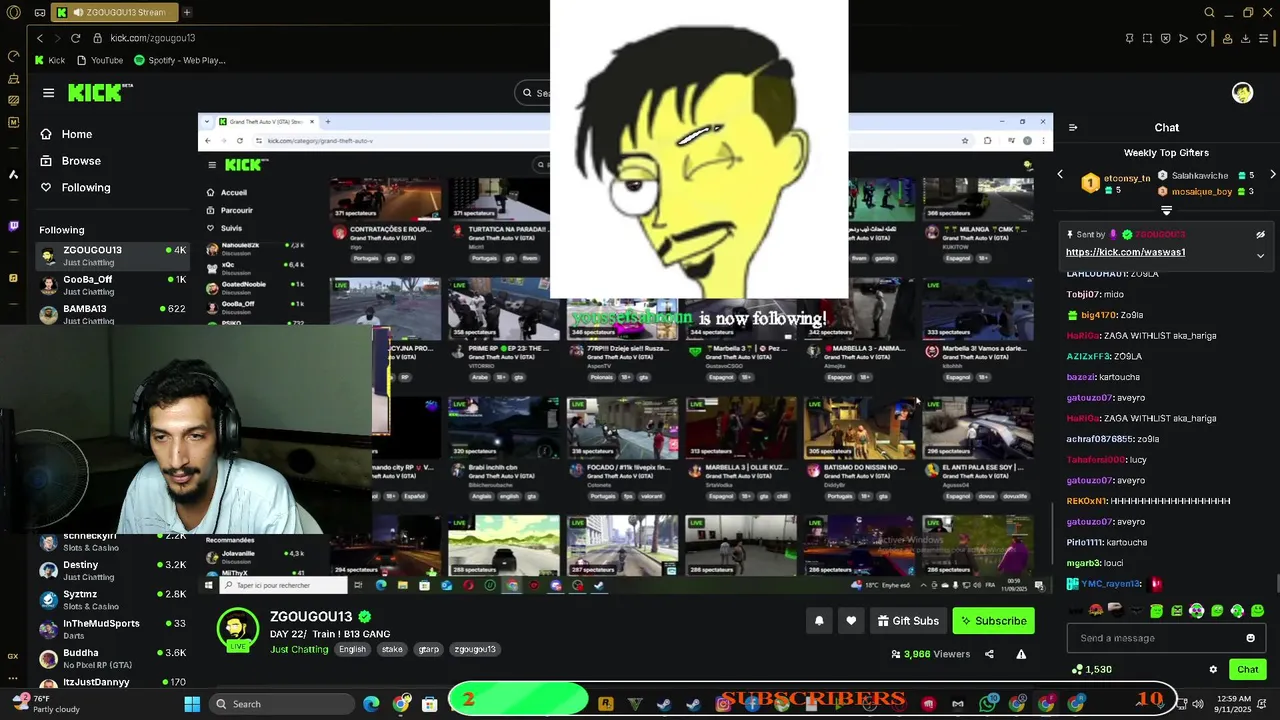Toggle follow heart for ZGOUGOU13
Screen dimensions: 1280x720
851,621
